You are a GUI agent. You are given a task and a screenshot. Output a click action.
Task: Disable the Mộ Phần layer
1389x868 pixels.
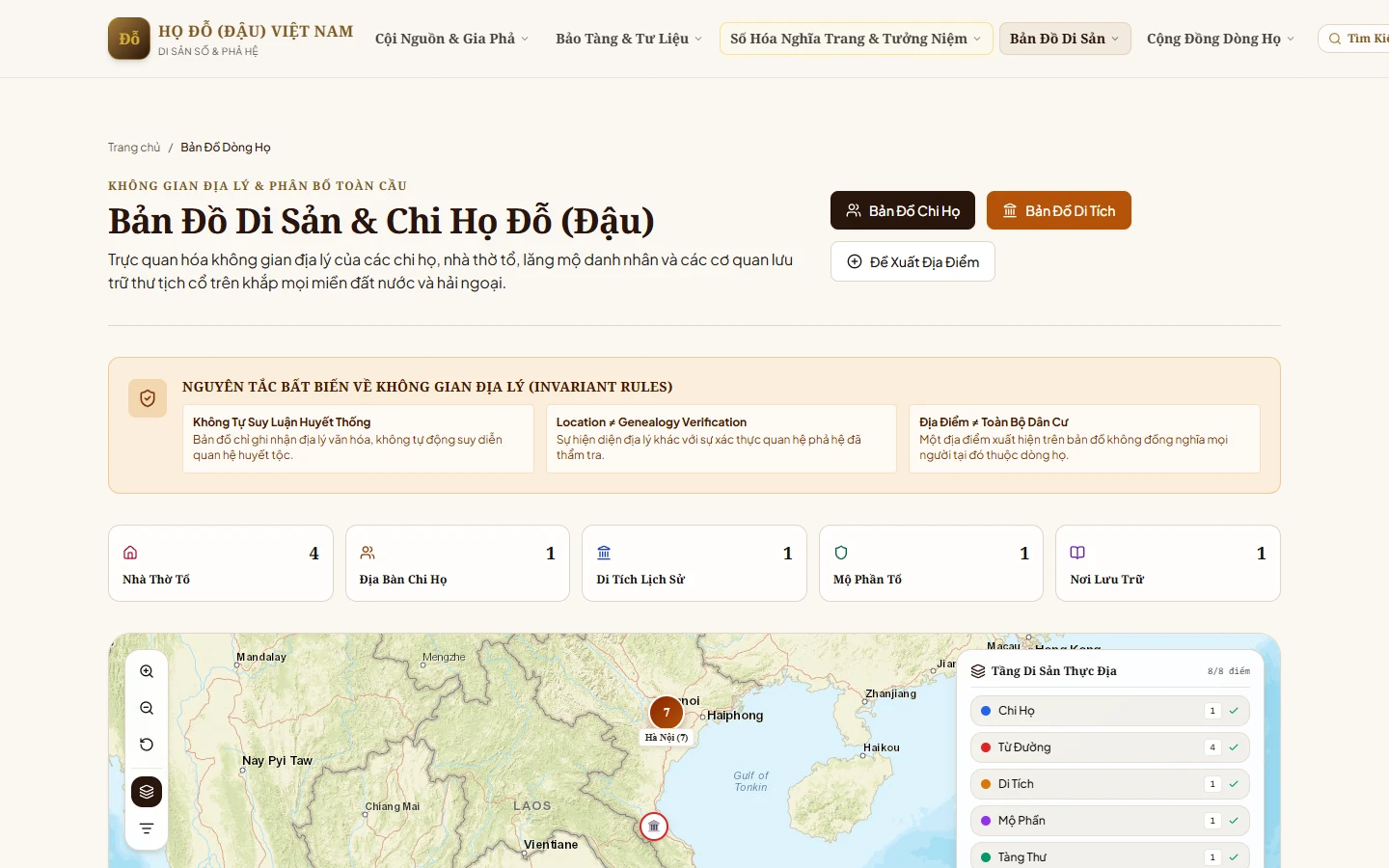pyautogui.click(x=1110, y=821)
